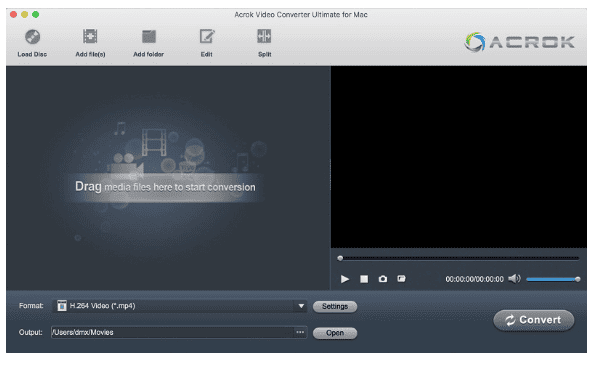Open the snapshot folder icon next to the camera
The height and width of the screenshot is (367, 592).
pyautogui.click(x=401, y=279)
